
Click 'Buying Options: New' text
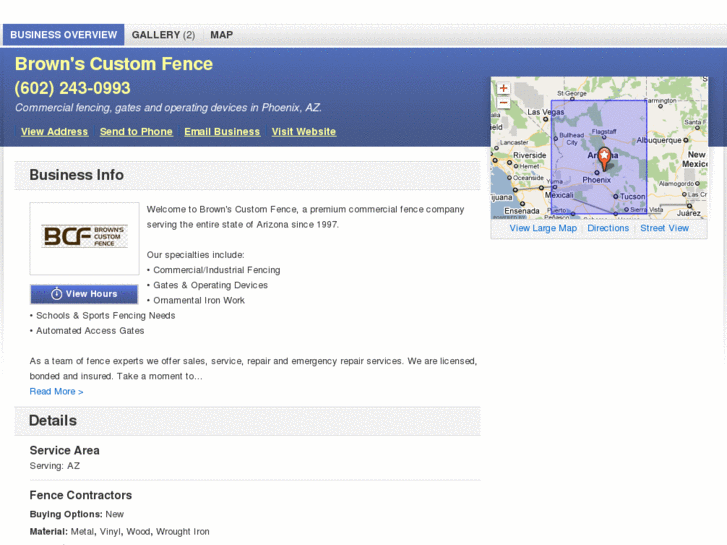[77, 514]
